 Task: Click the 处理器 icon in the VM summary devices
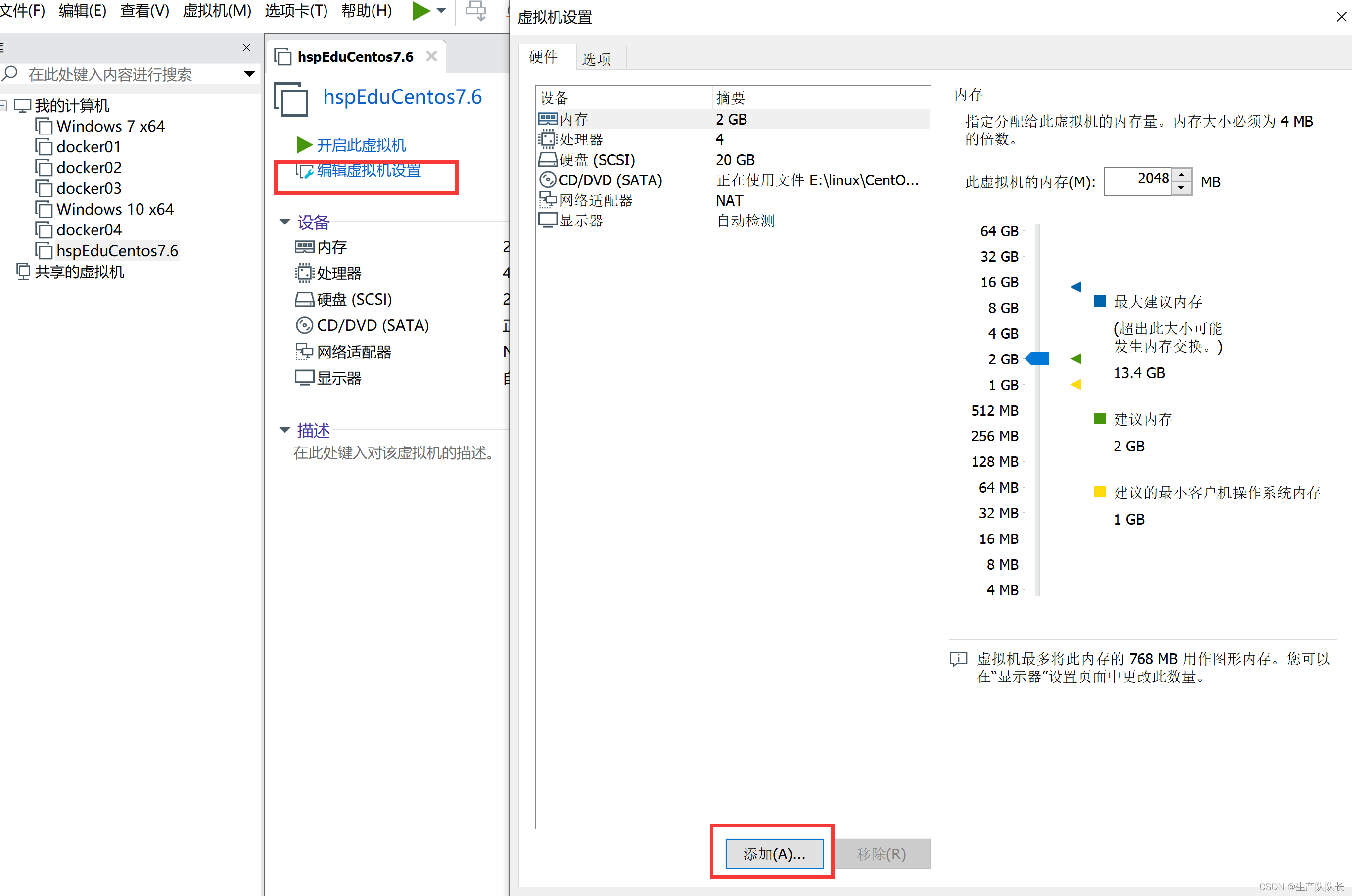(x=304, y=273)
